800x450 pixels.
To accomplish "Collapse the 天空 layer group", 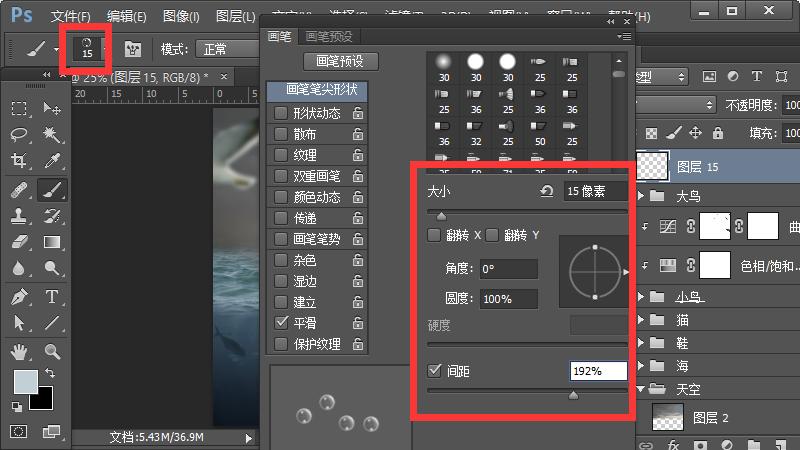I will coord(641,389).
